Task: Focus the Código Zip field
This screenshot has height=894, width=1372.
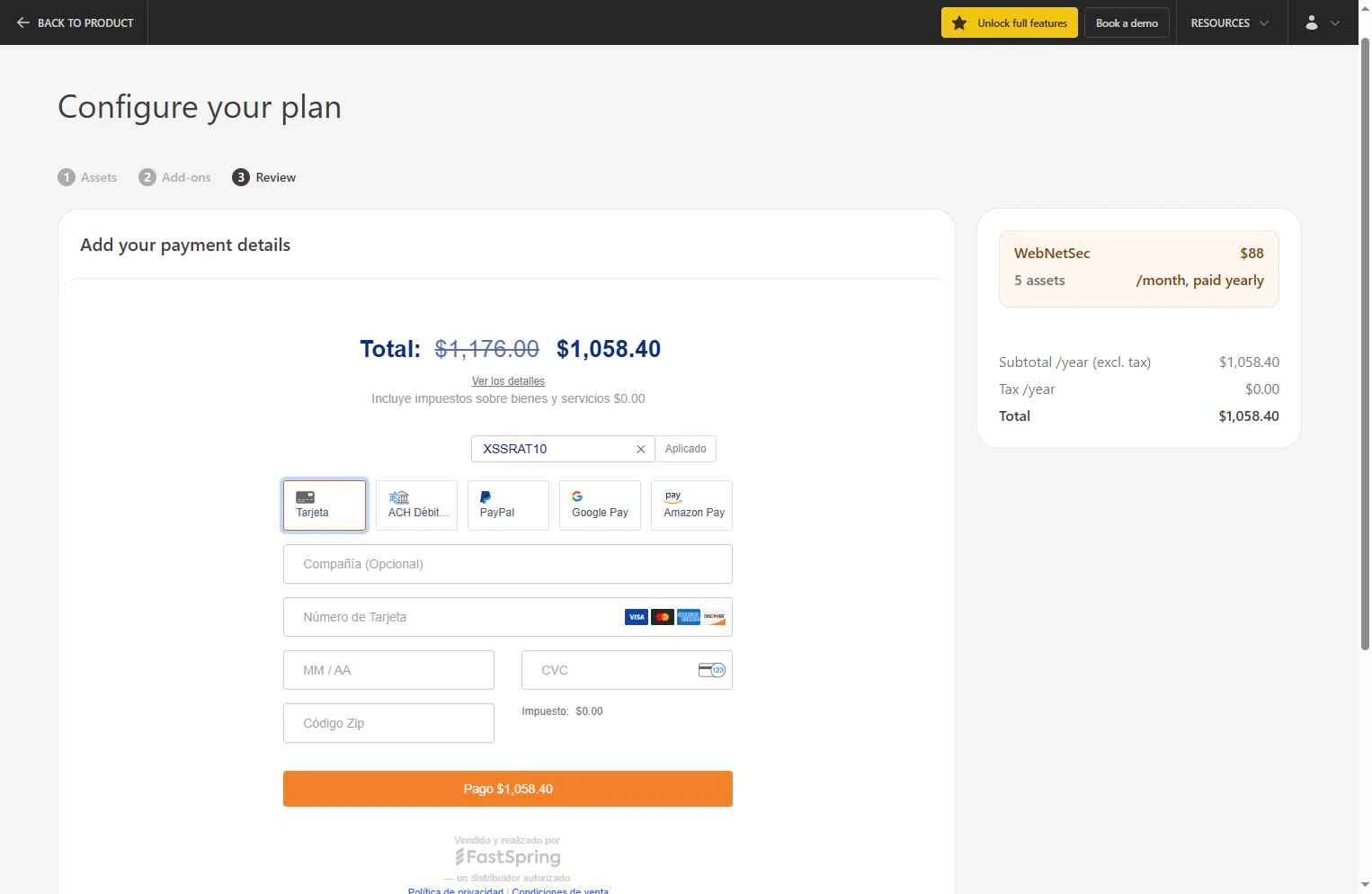Action: (388, 723)
